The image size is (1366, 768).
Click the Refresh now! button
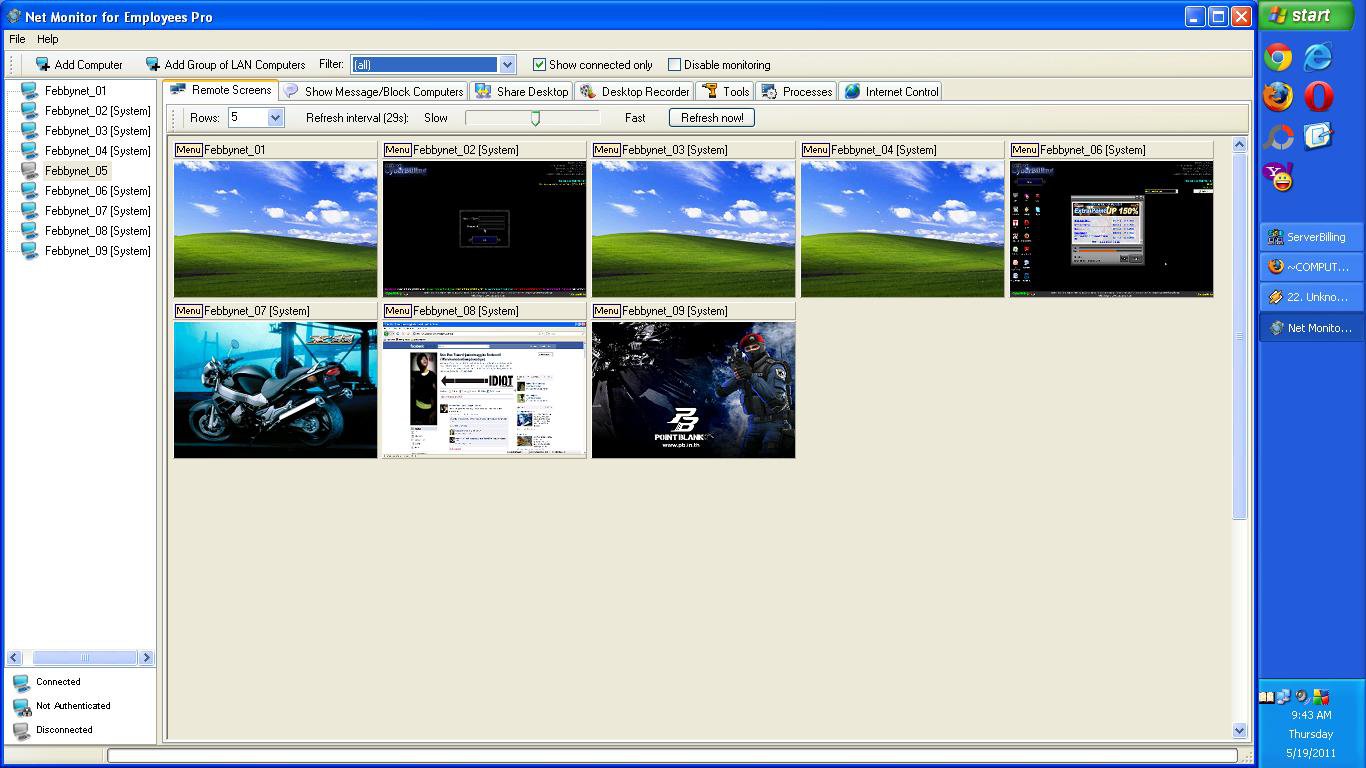tap(712, 117)
